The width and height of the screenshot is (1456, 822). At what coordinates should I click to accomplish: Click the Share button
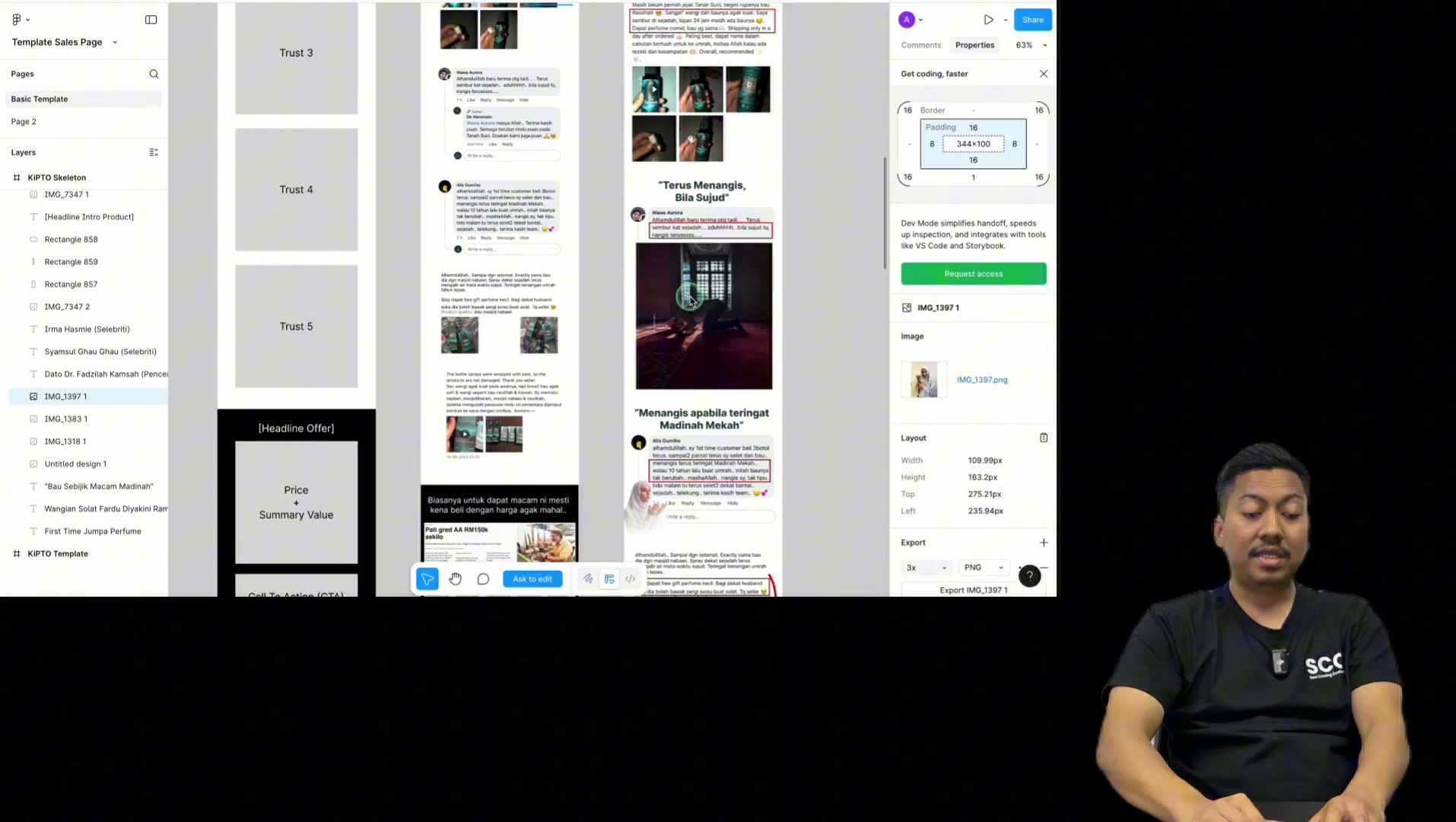1033,20
